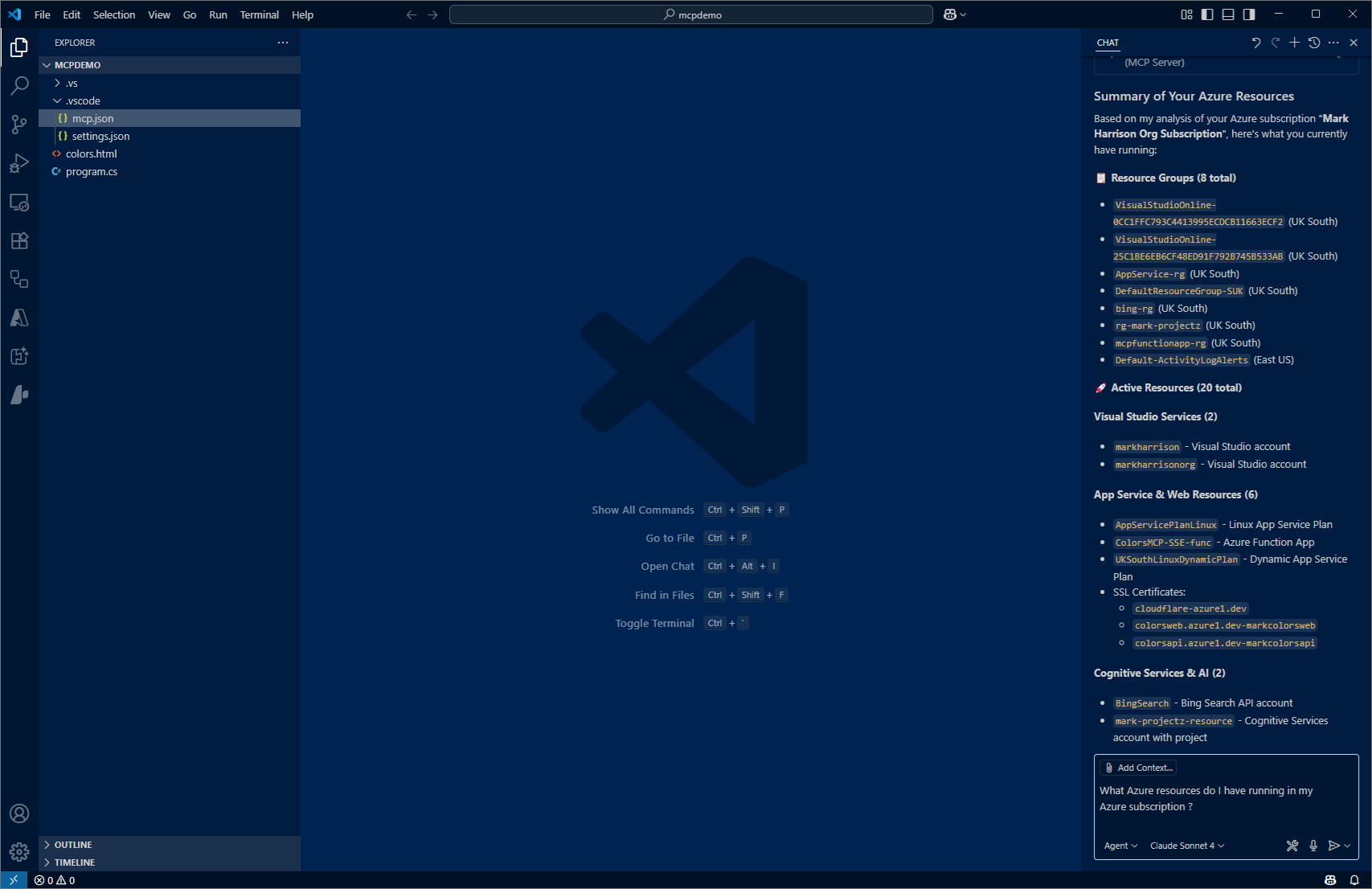
Task: Open the Agent mode dropdown
Action: [1120, 846]
